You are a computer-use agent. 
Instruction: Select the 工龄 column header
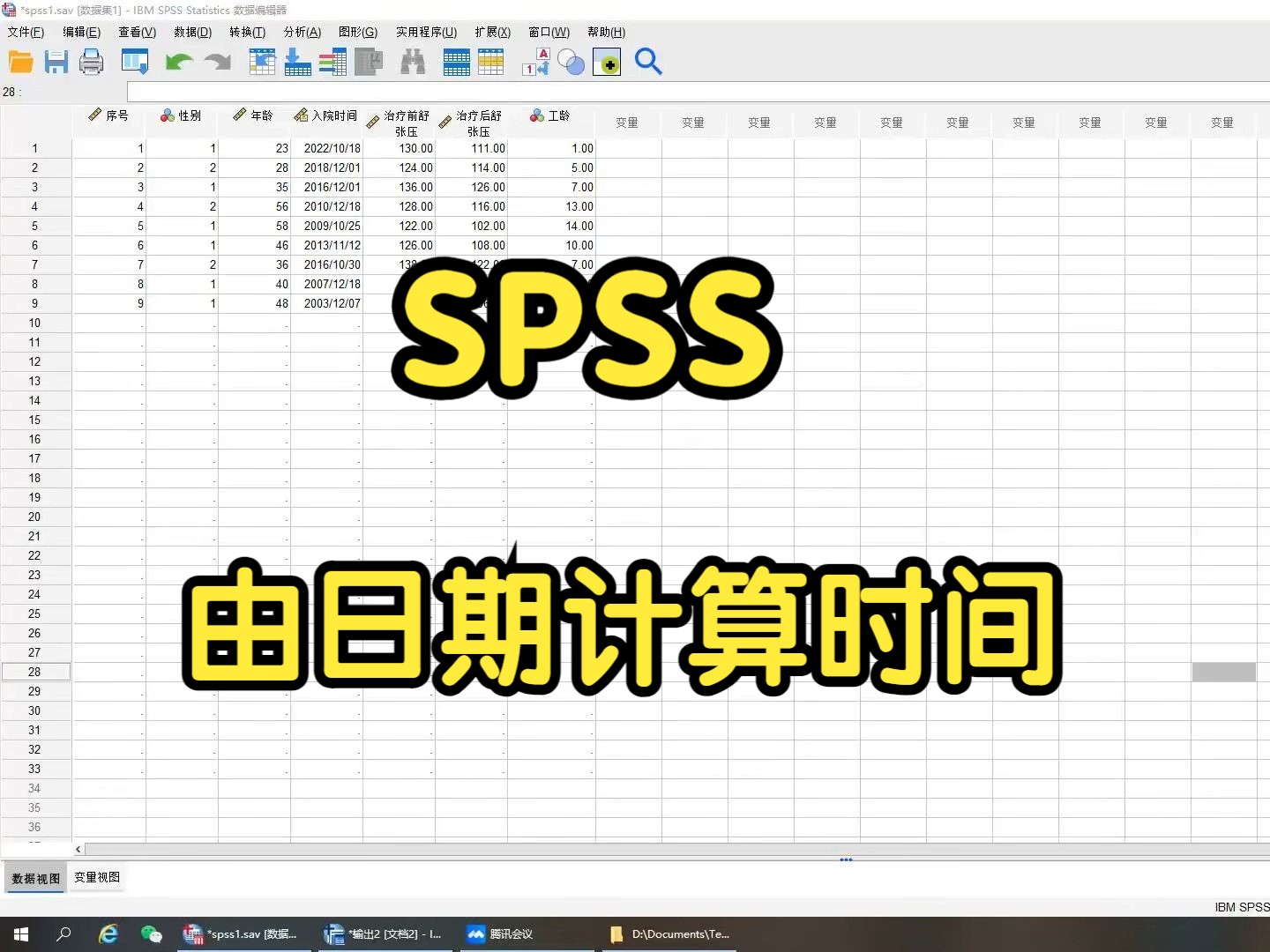point(551,123)
